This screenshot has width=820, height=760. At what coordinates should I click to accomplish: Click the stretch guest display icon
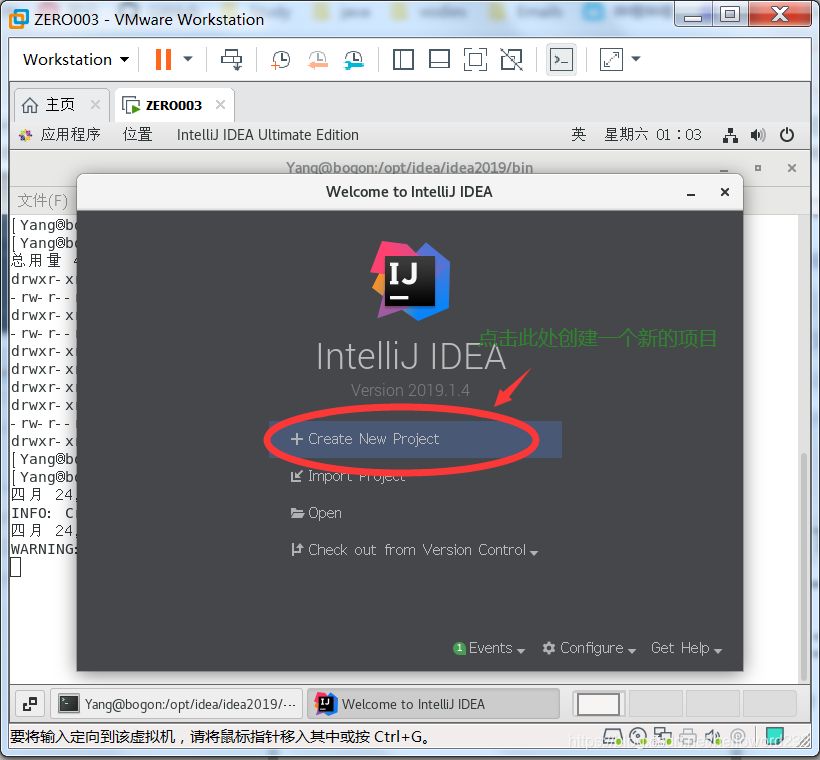611,59
